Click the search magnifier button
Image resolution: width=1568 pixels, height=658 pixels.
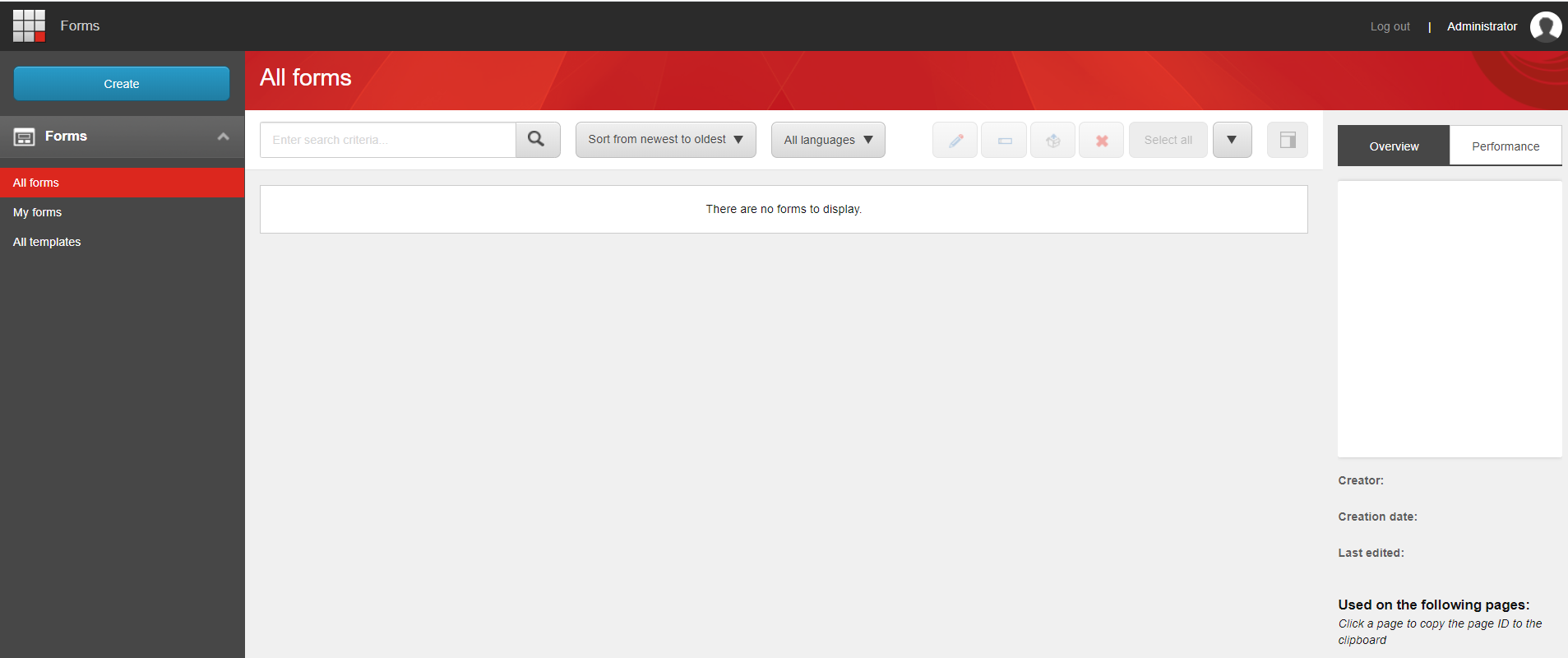[537, 140]
